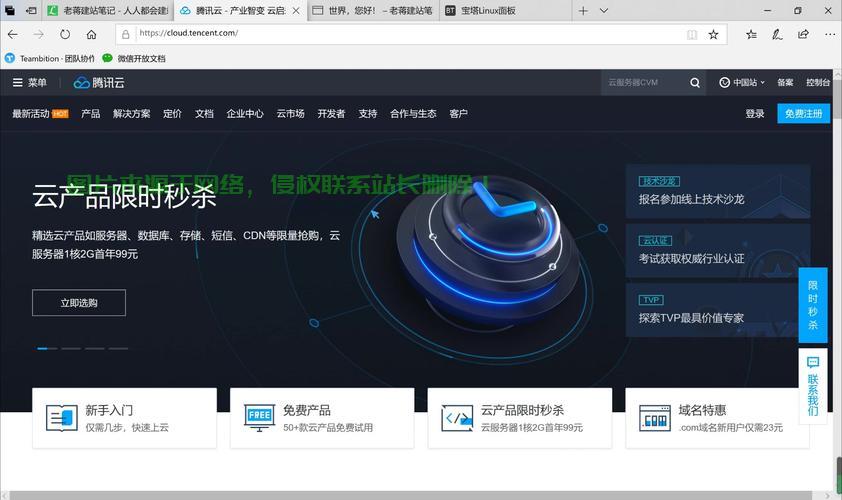Open 微信开放文档 bookmark
This screenshot has width=842, height=500.
click(134, 58)
